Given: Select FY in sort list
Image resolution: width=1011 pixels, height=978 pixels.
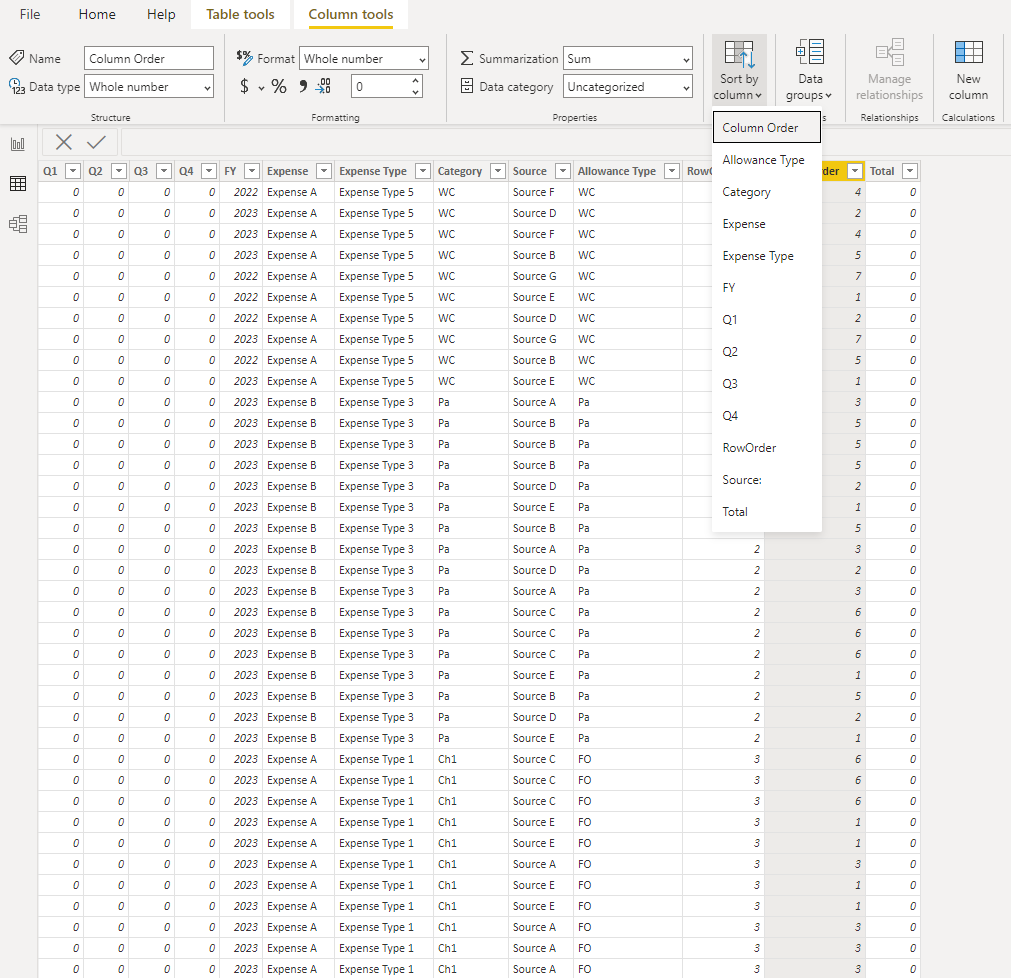Looking at the screenshot, I should [x=767, y=288].
